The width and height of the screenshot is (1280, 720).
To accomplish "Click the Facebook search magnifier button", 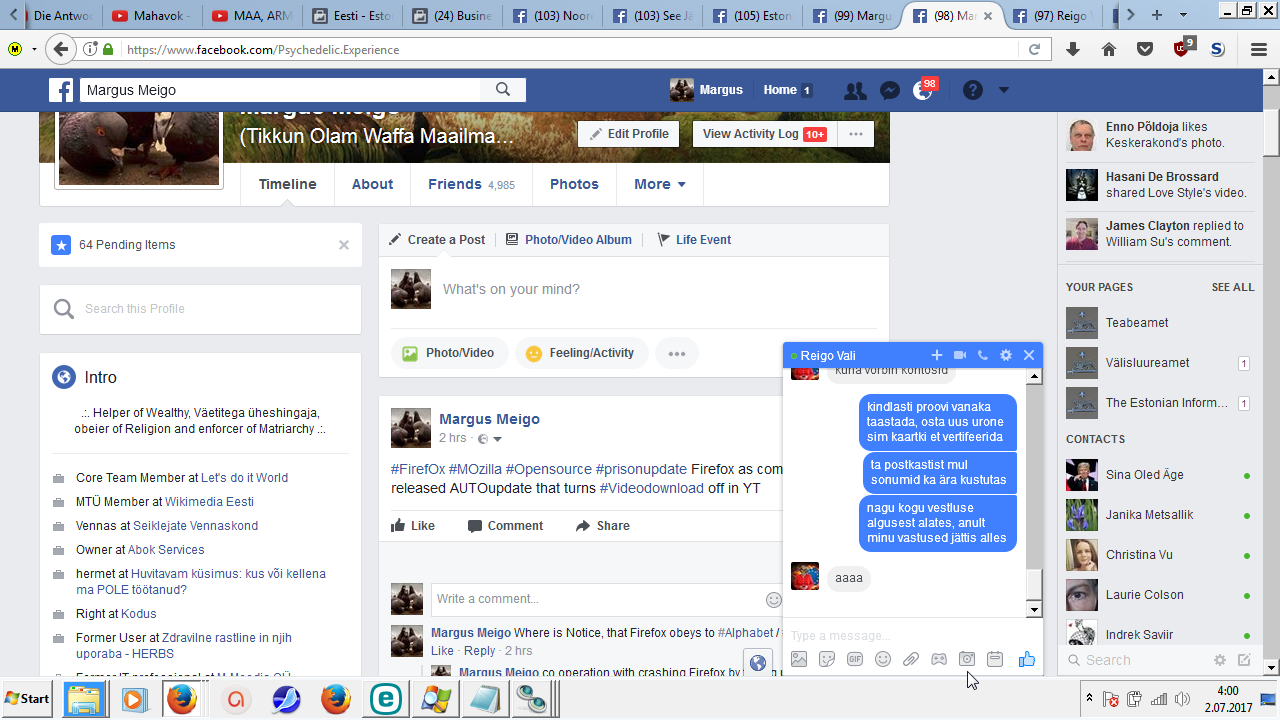I will coord(503,90).
